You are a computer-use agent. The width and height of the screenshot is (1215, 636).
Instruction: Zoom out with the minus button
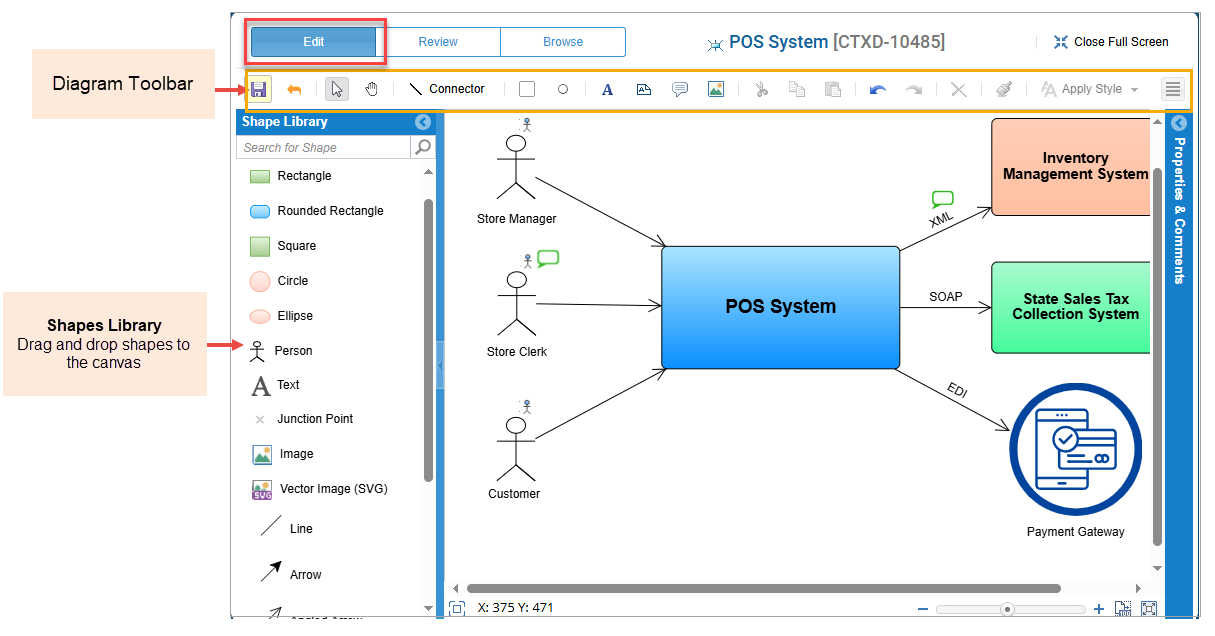click(923, 609)
